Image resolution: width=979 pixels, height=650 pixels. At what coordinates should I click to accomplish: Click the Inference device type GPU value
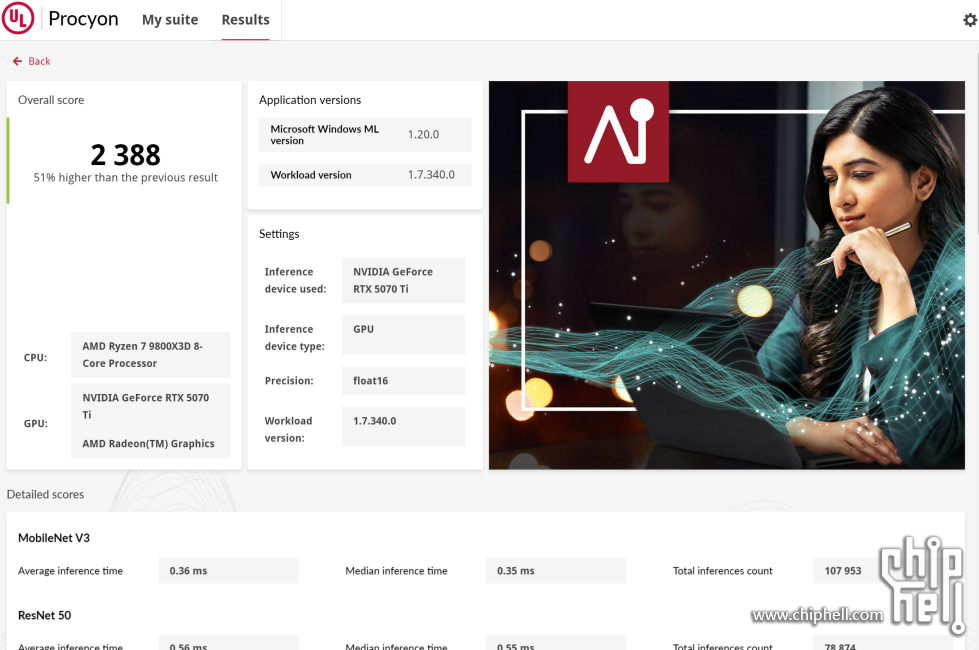tap(403, 335)
